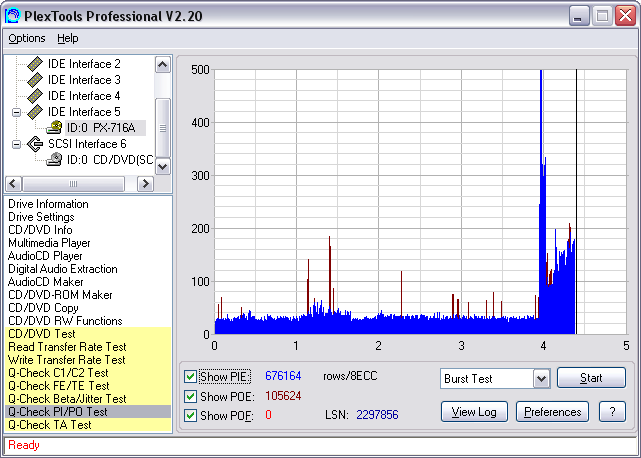
Task: Click the device tree scroll down arrow
Action: pyautogui.click(x=163, y=166)
